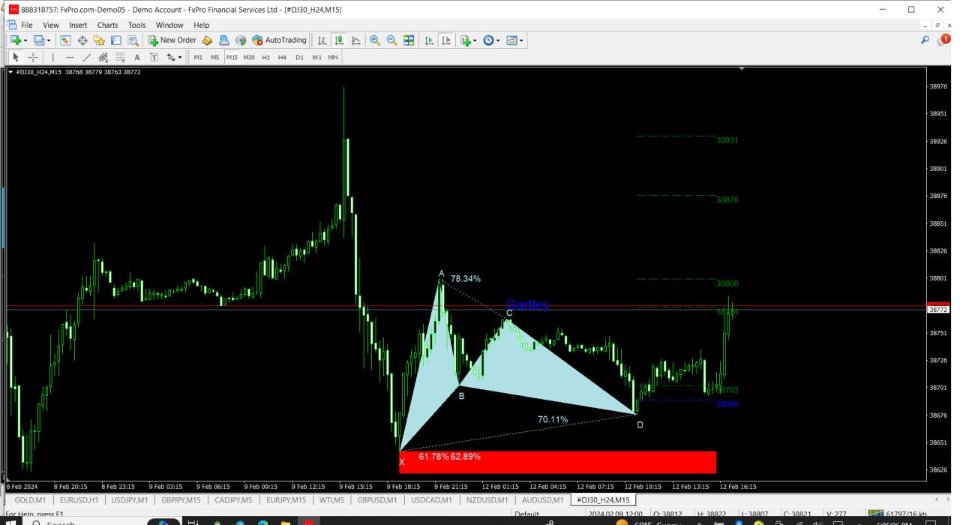The image size is (960, 525).
Task: Expand the Profiles dropdown arrow
Action: tap(48, 40)
